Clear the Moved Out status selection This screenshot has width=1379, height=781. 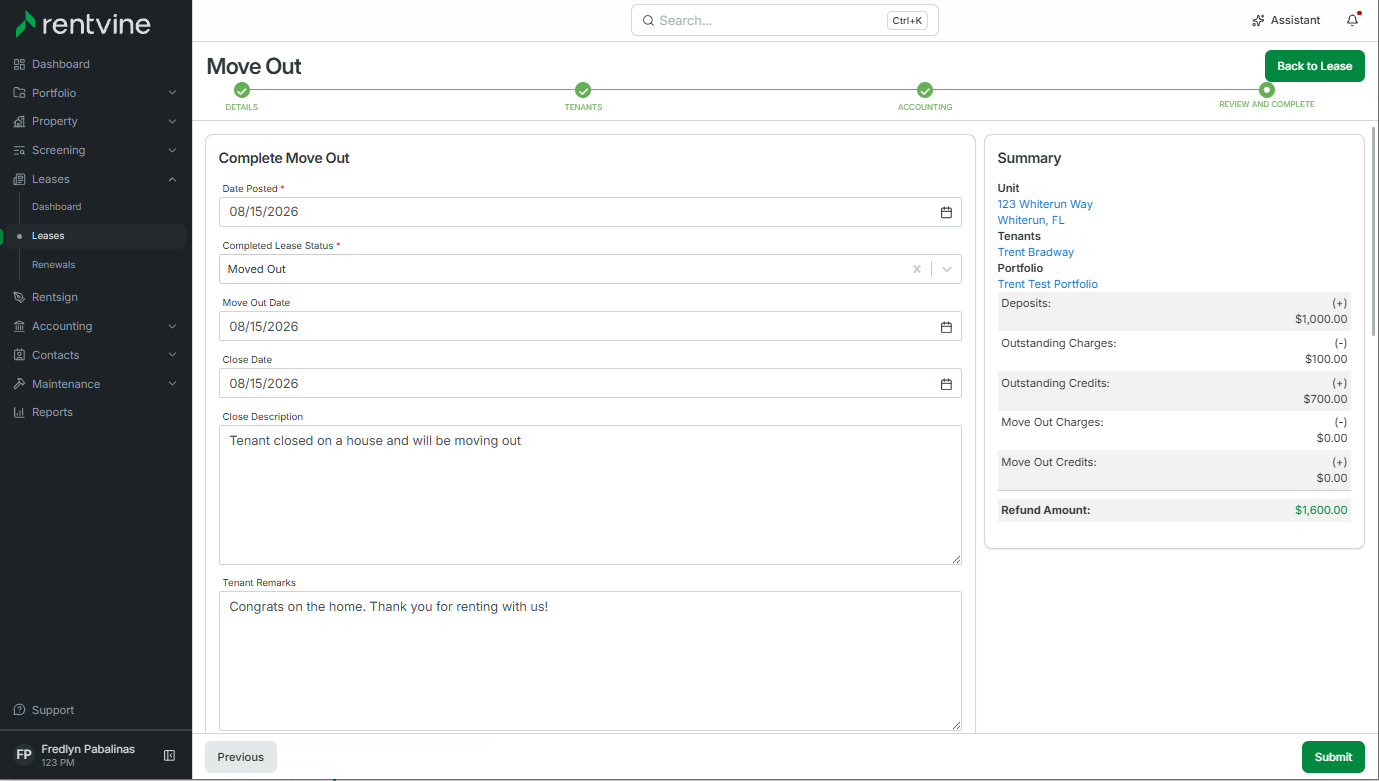pos(916,269)
